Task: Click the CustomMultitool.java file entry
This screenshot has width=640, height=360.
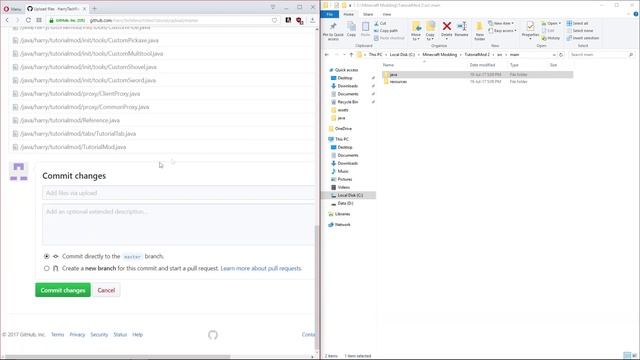Action: [x=91, y=54]
